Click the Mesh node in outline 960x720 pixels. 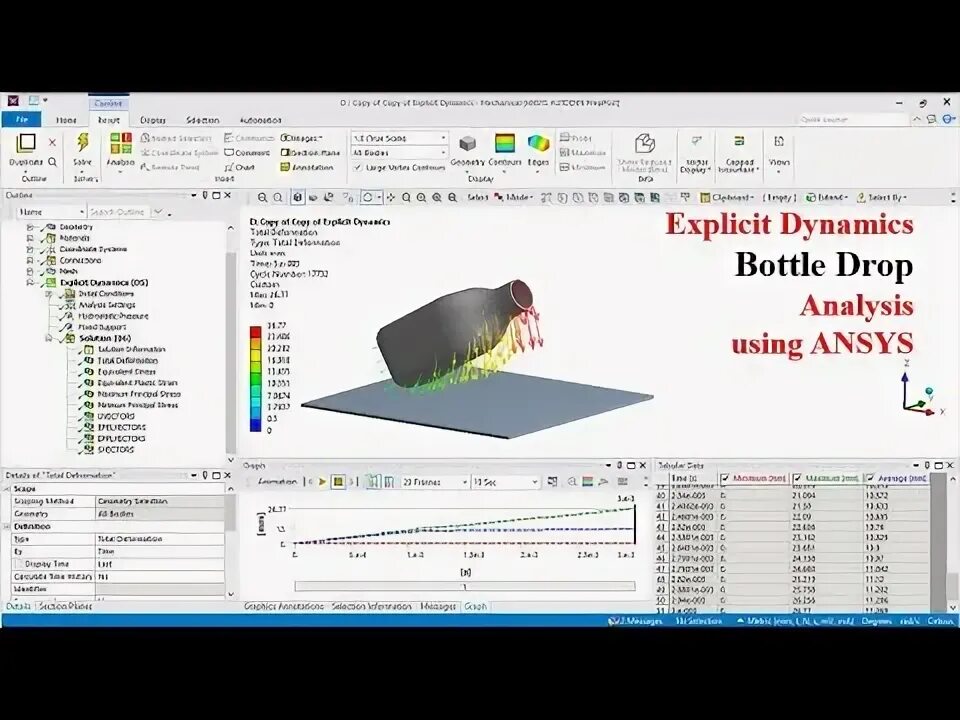coord(68,271)
